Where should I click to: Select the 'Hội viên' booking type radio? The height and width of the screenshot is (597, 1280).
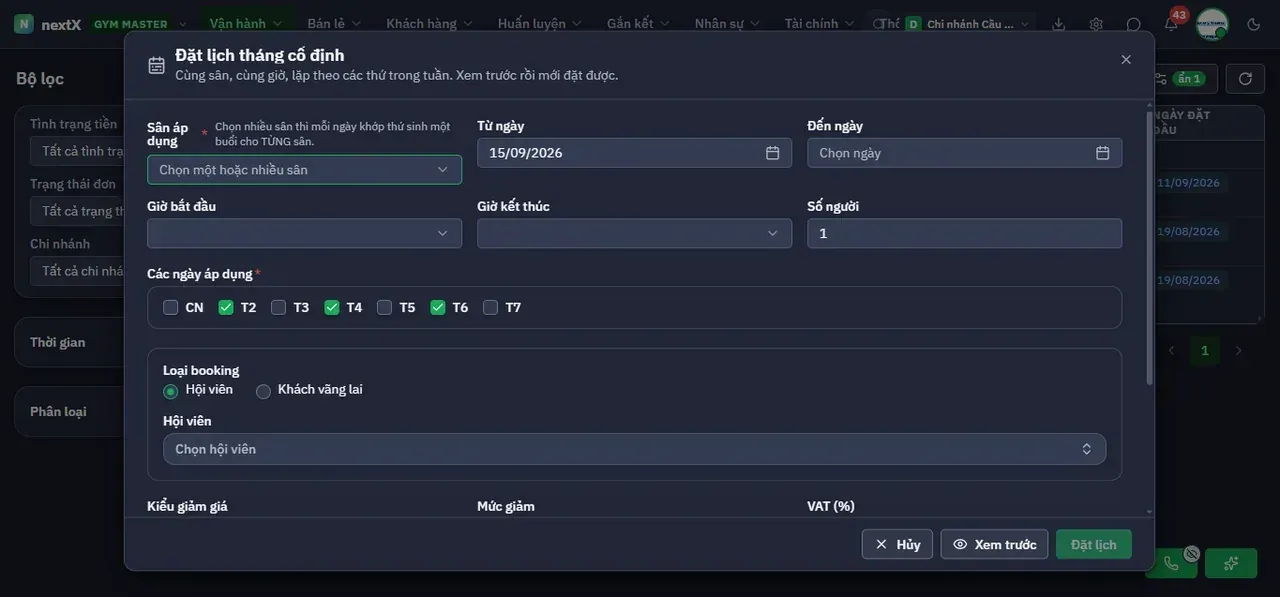(x=171, y=391)
